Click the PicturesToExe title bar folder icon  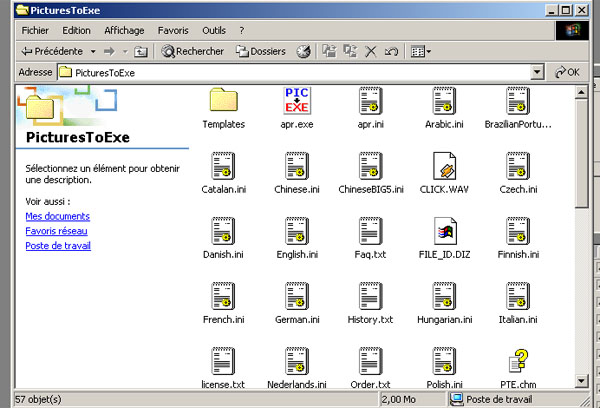[23, 10]
